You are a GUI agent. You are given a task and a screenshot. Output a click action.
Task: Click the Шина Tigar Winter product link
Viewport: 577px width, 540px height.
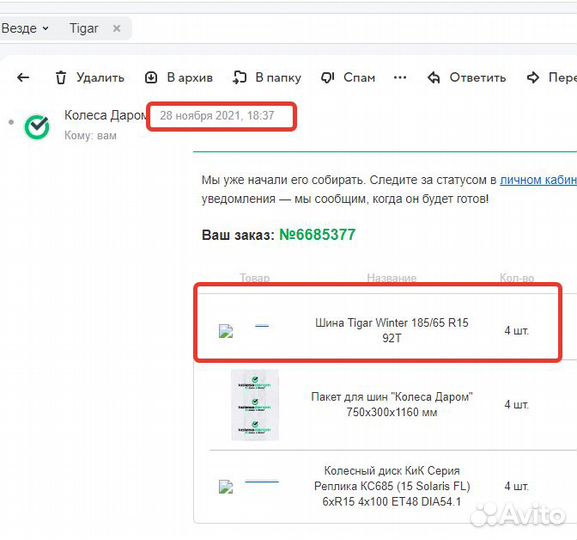[x=392, y=331]
